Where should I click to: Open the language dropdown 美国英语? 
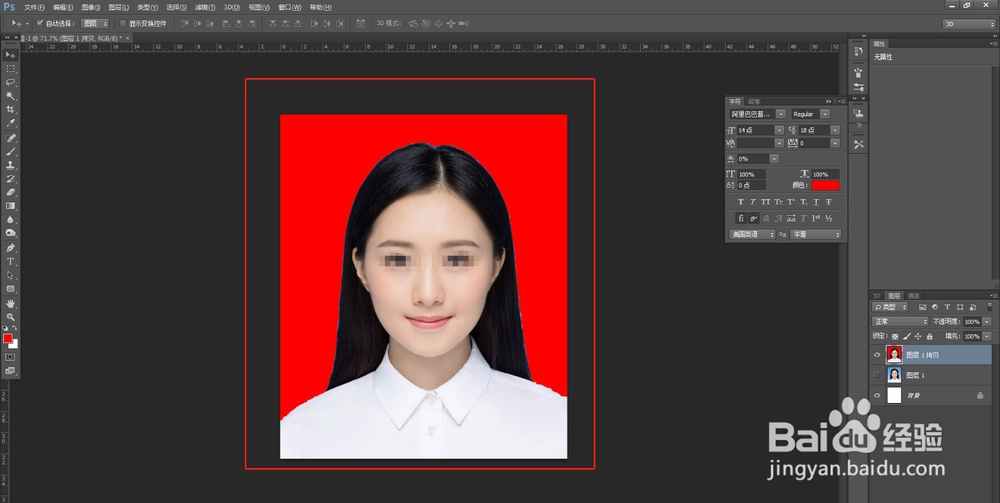[x=752, y=235]
